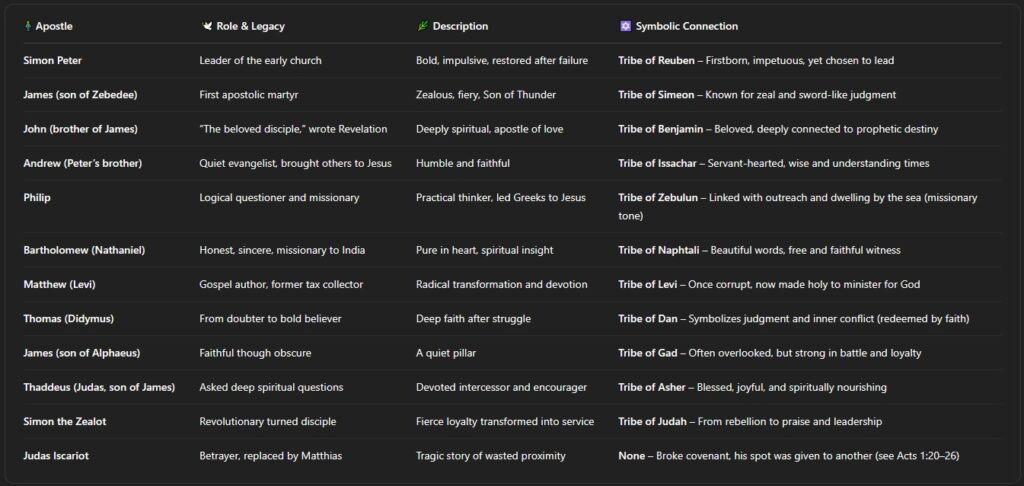The height and width of the screenshot is (486, 1024).
Task: Click the green leaf icon beside Description header
Action: click(422, 26)
